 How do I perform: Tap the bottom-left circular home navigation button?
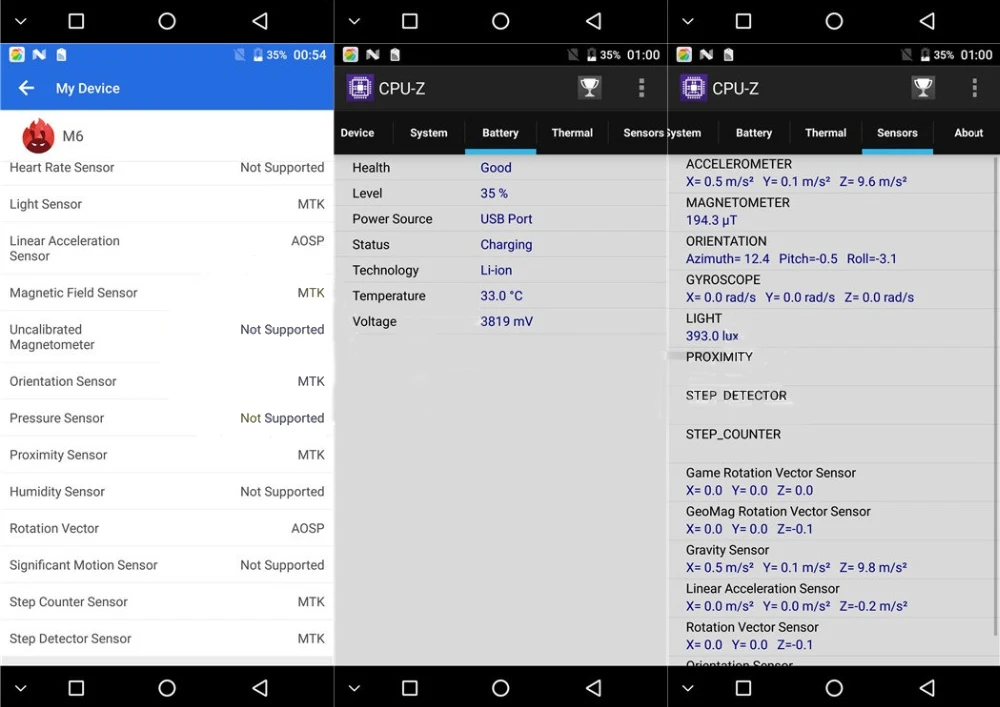click(167, 688)
